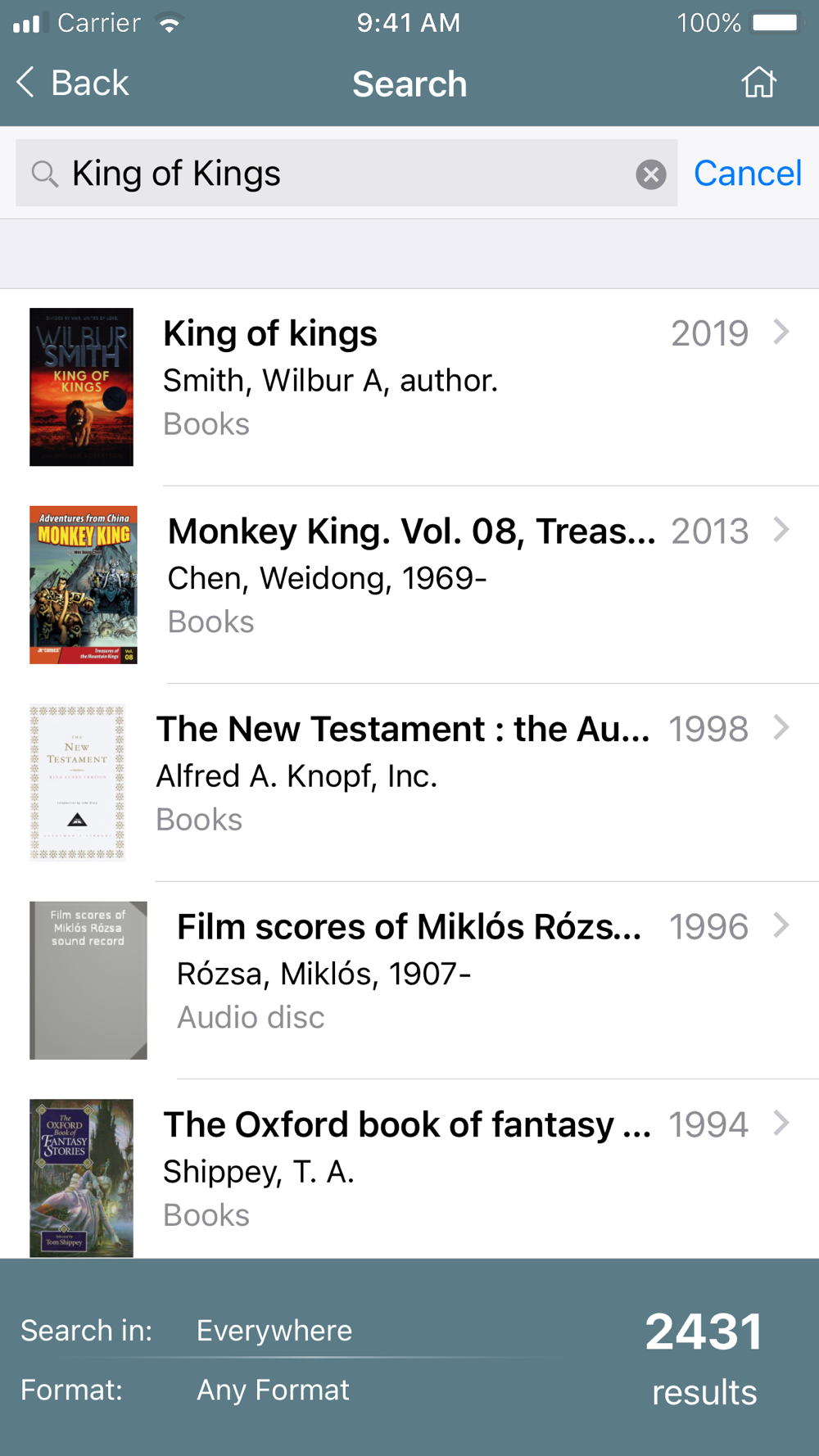Viewport: 819px width, 1456px height.
Task: Change Search in from Everywhere
Action: coord(274,1331)
